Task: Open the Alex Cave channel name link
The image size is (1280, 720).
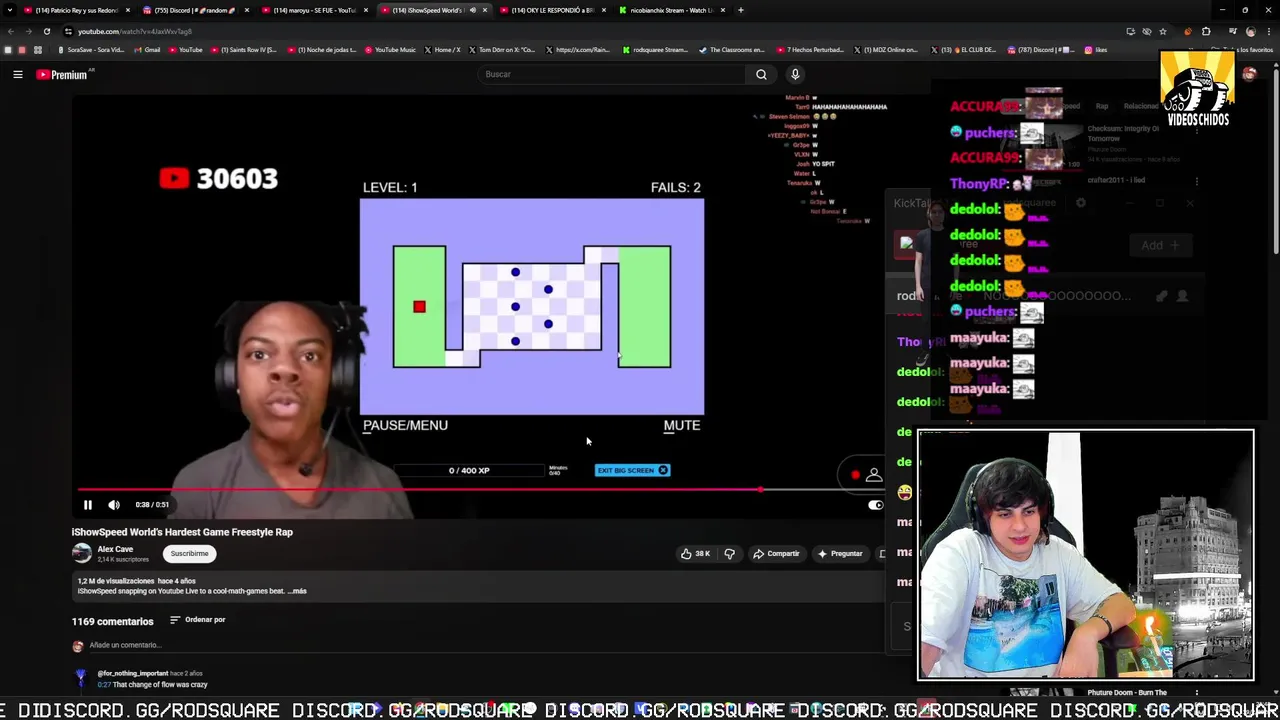Action: tap(115, 549)
